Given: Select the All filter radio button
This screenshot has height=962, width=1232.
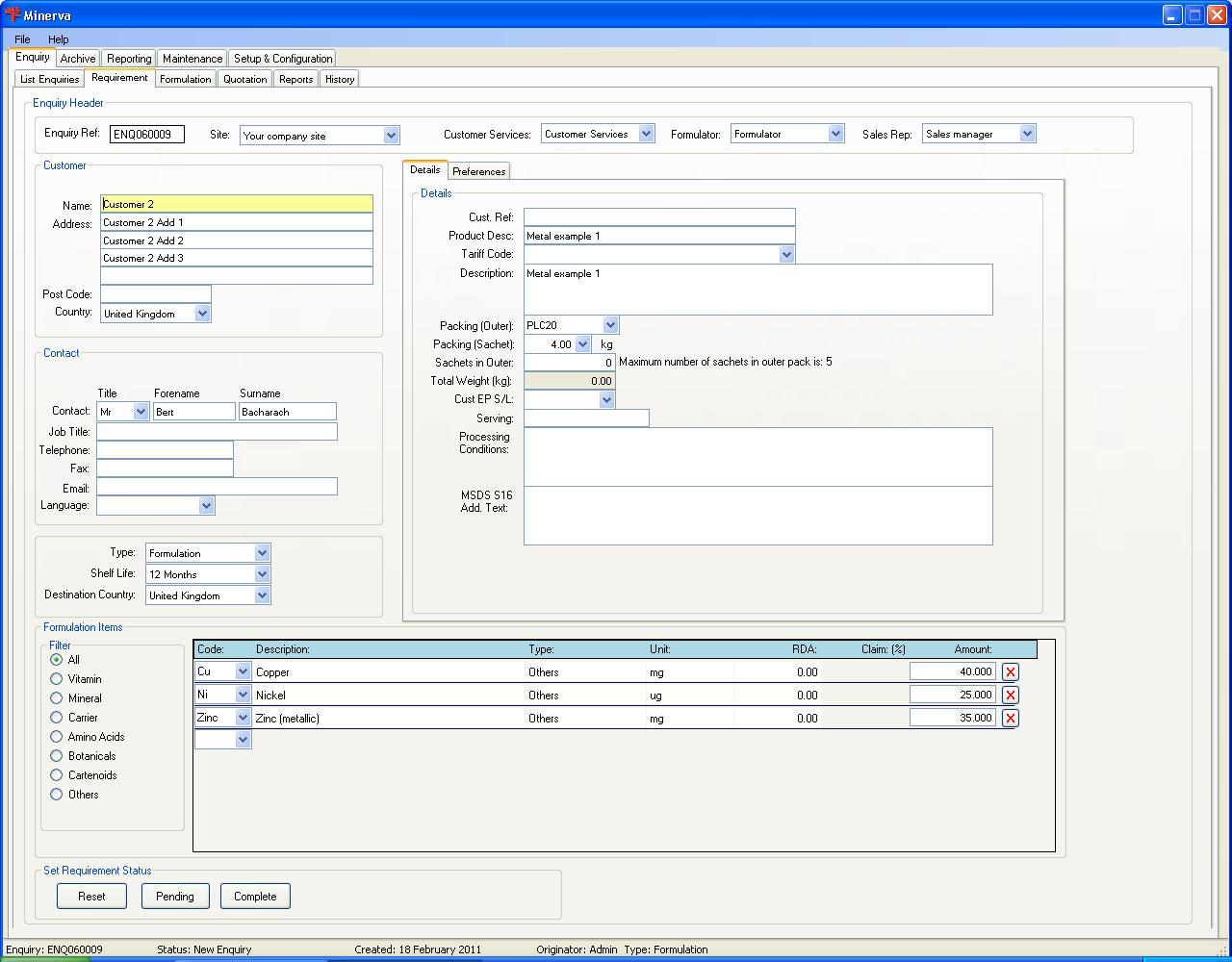Looking at the screenshot, I should [x=57, y=660].
